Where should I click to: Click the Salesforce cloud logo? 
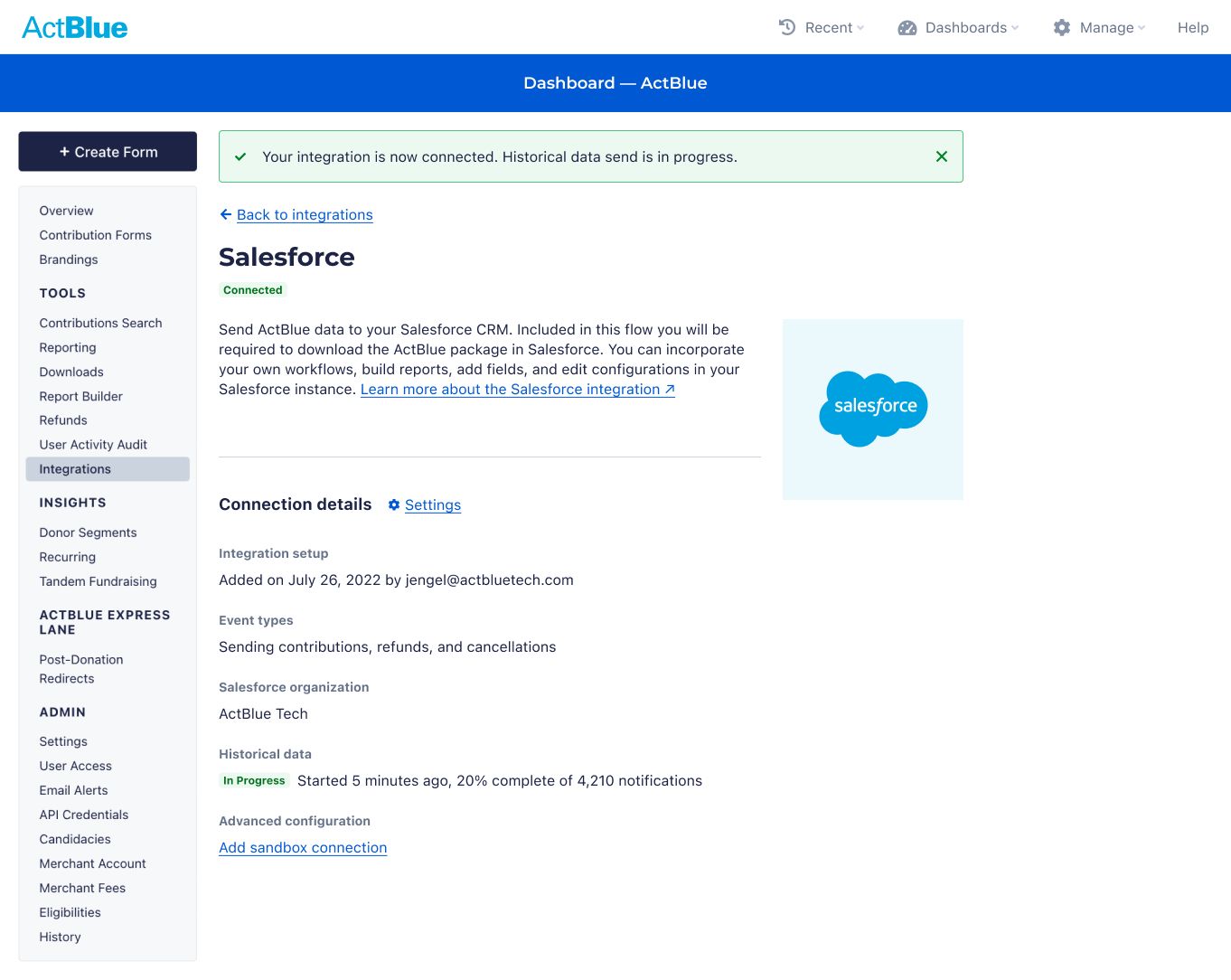[873, 409]
